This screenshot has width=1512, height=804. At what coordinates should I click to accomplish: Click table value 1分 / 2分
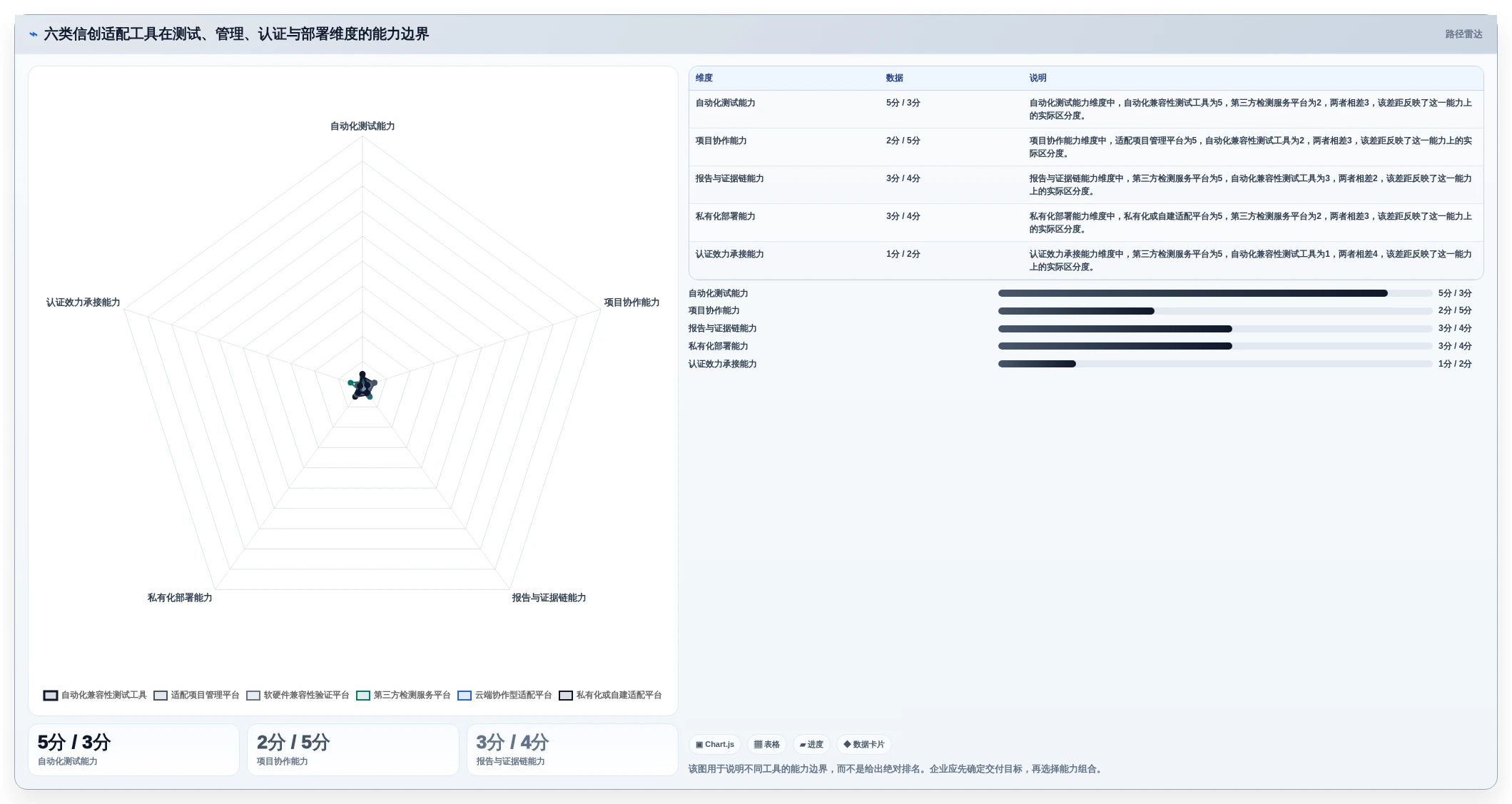tap(903, 255)
